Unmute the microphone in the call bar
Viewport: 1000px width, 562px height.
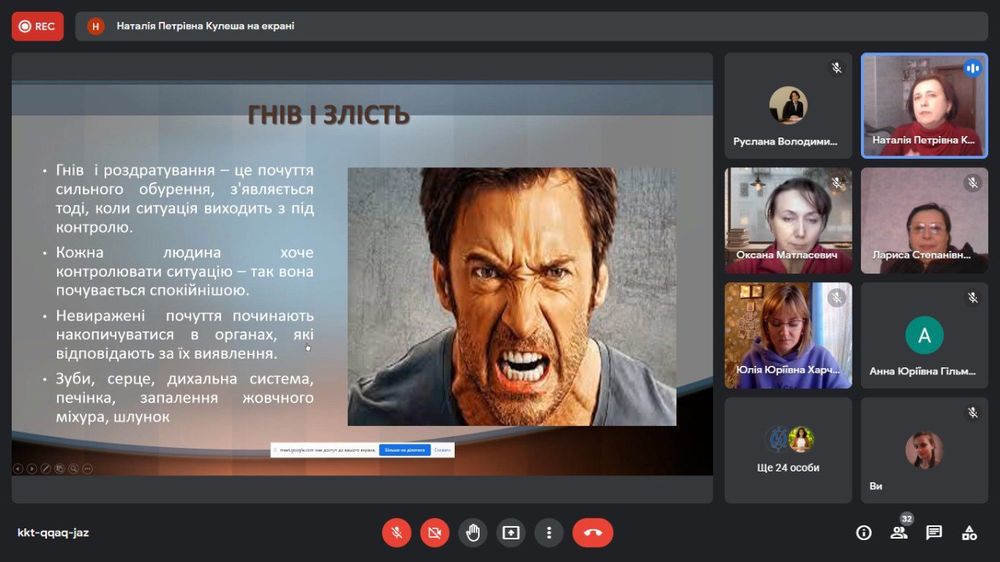click(397, 533)
